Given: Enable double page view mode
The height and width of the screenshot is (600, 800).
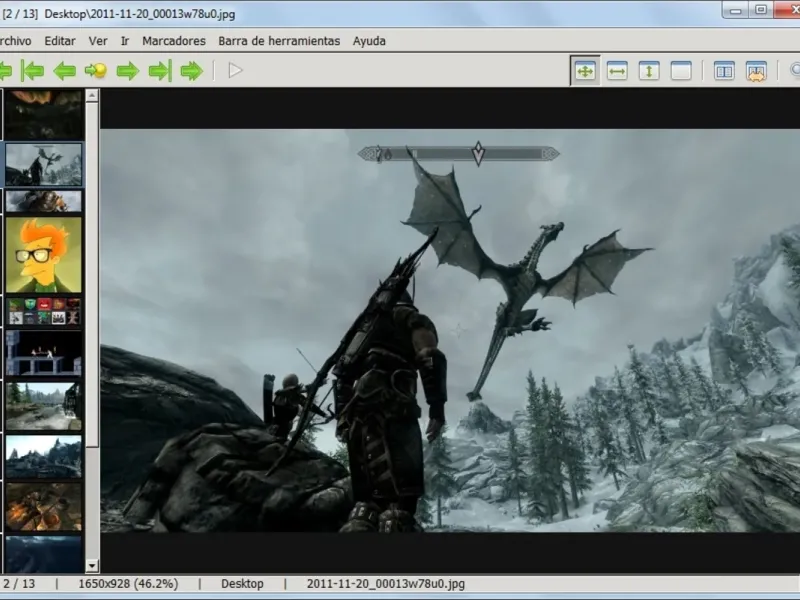Looking at the screenshot, I should click(x=724, y=71).
